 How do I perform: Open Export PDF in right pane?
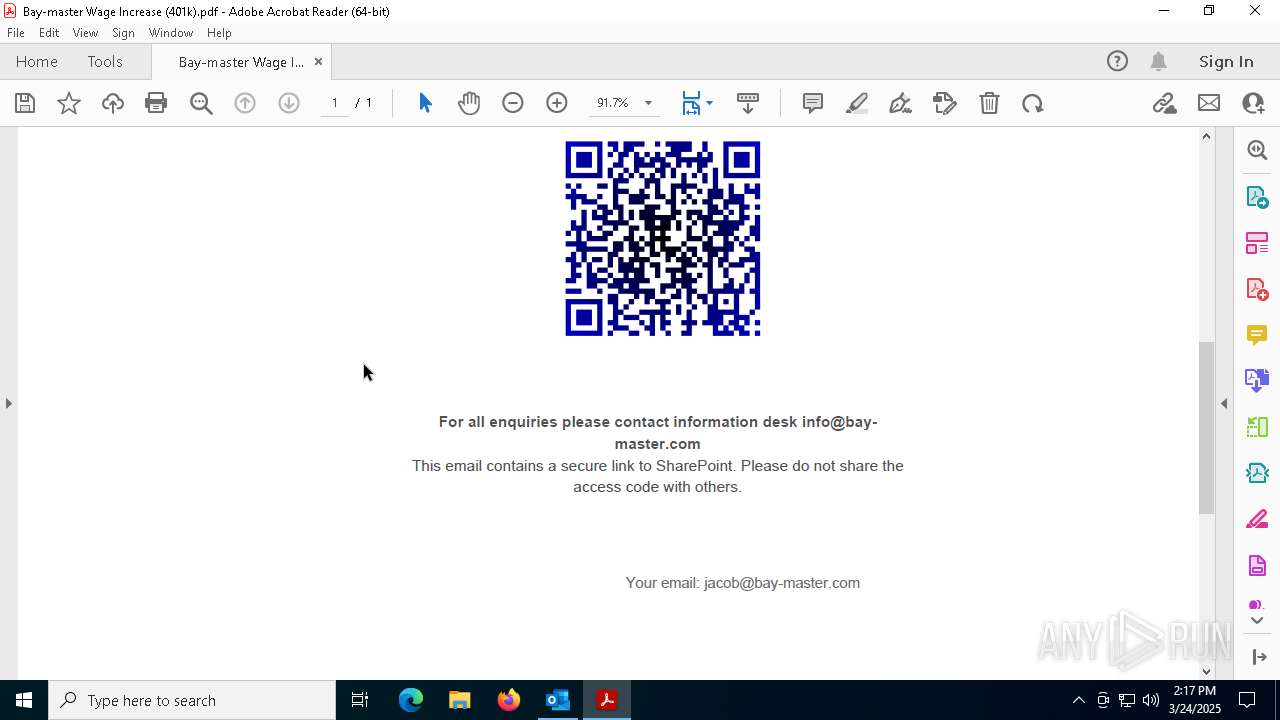(x=1257, y=197)
